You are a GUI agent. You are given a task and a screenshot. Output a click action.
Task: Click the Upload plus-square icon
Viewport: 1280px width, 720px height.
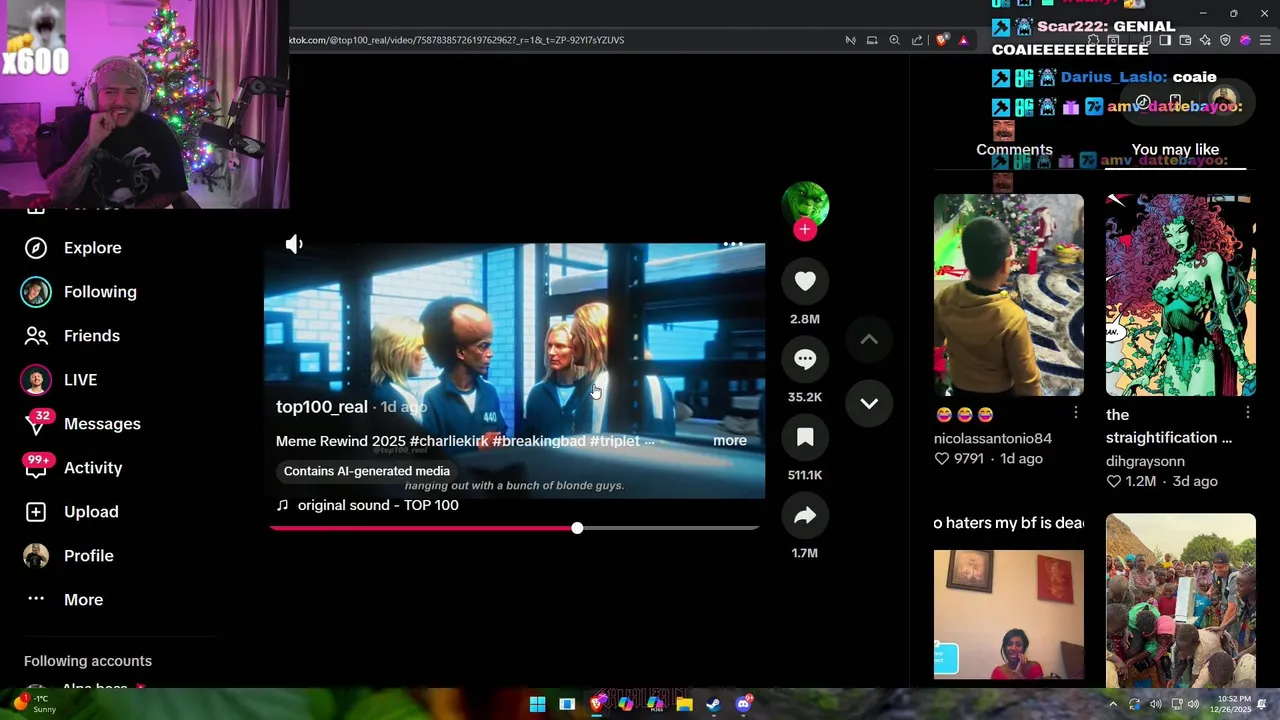(x=36, y=512)
